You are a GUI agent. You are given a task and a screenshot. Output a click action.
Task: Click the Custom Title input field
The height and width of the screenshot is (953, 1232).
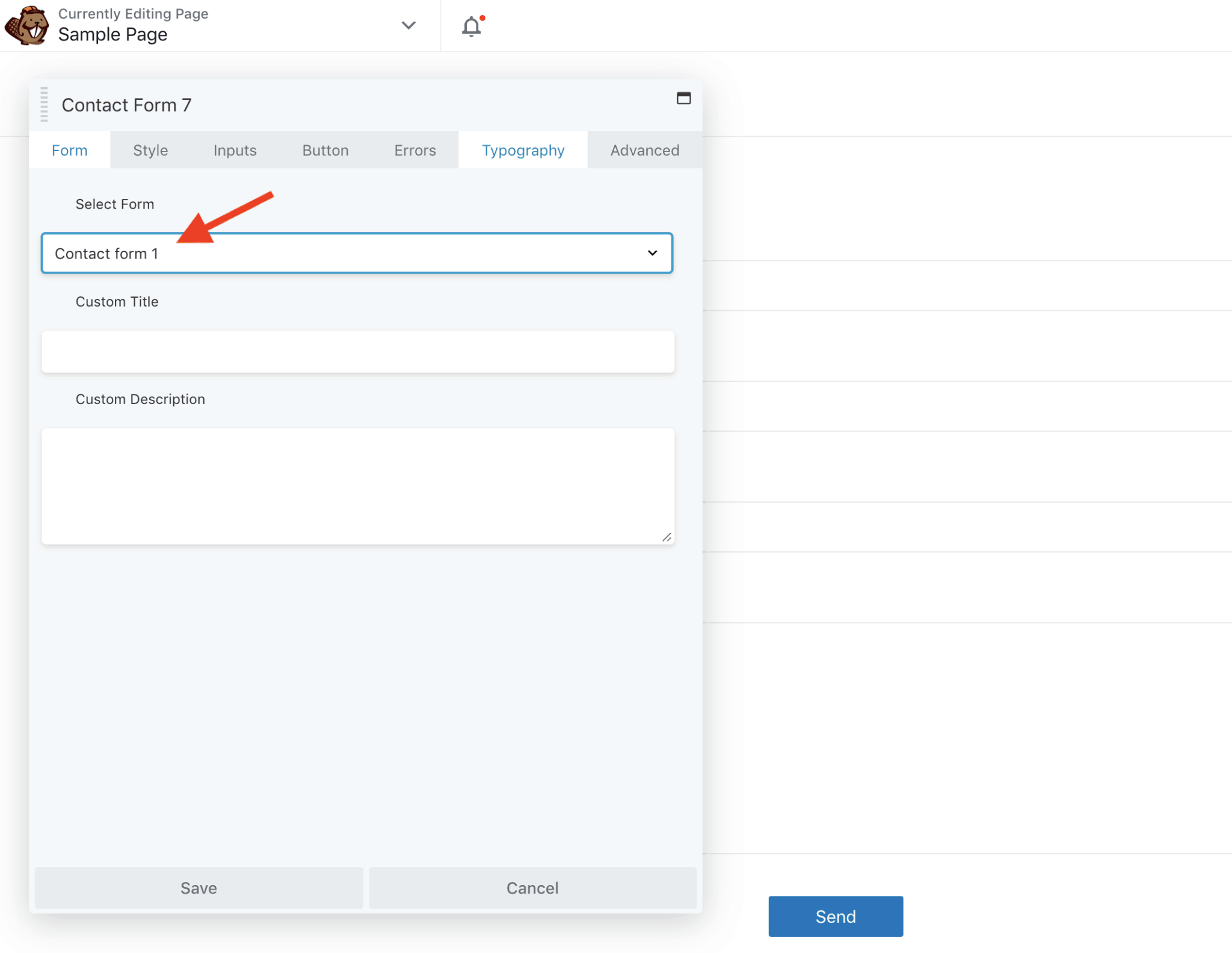(357, 352)
